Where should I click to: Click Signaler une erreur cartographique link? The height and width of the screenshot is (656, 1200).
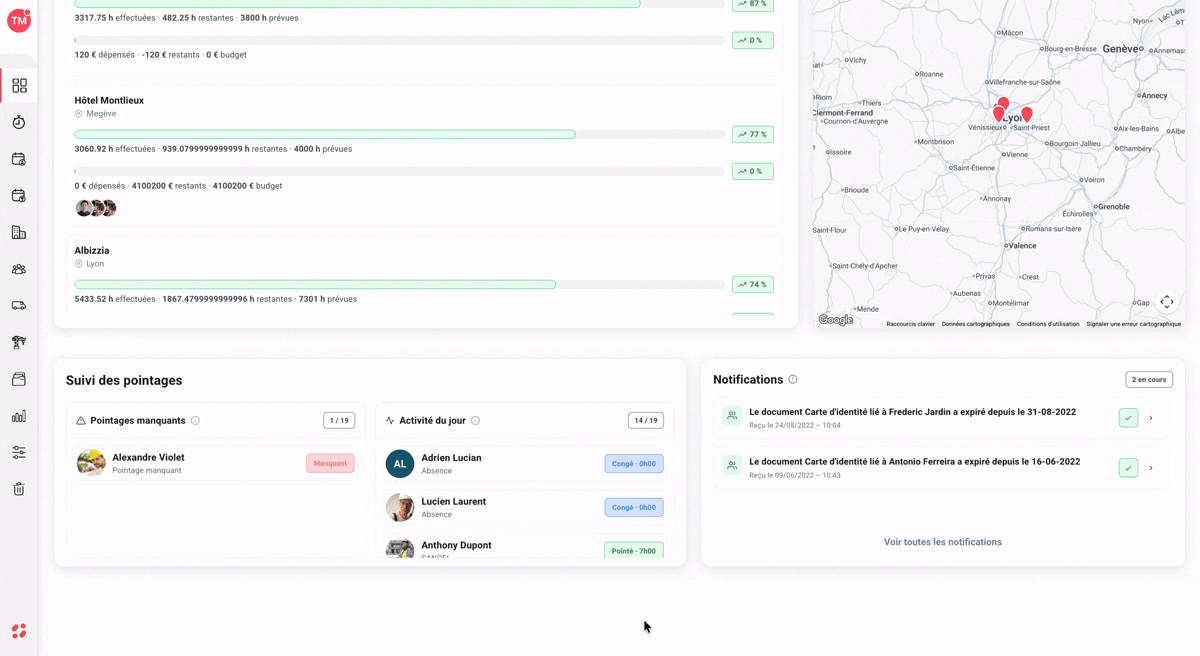tap(1134, 324)
